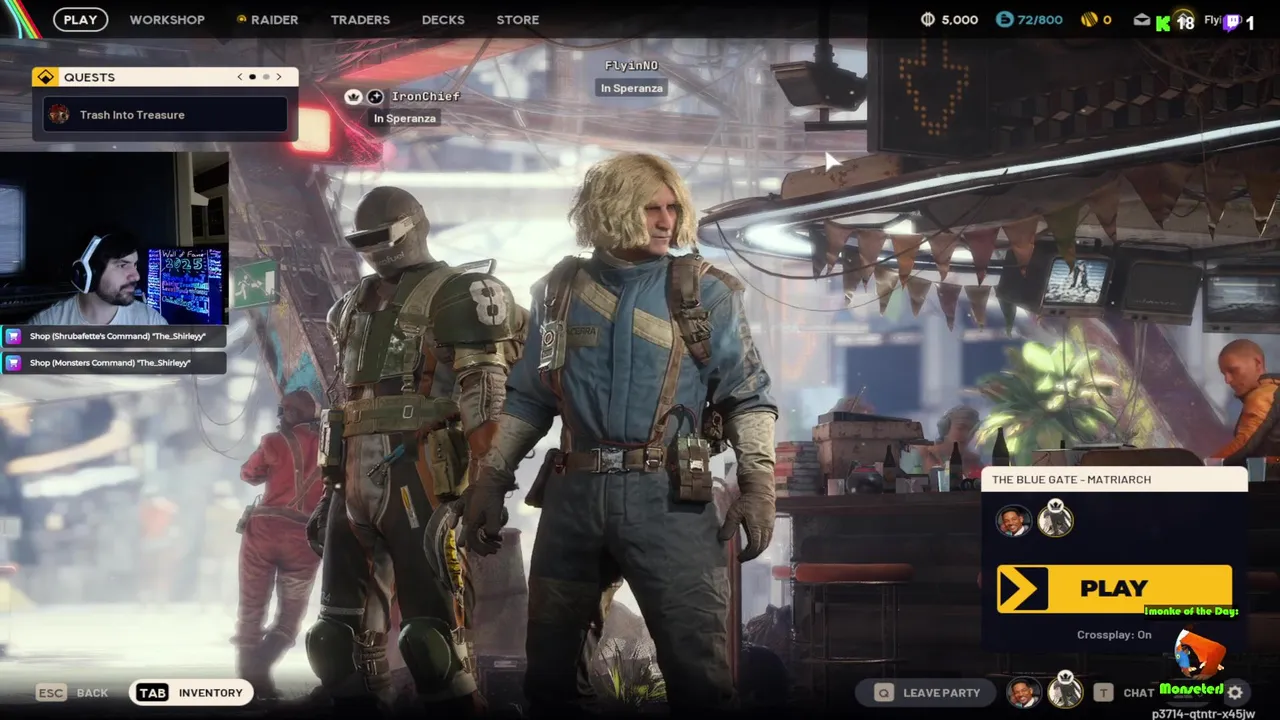1280x720 pixels.
Task: Click first party avatar in bottom bar
Action: click(x=1023, y=692)
